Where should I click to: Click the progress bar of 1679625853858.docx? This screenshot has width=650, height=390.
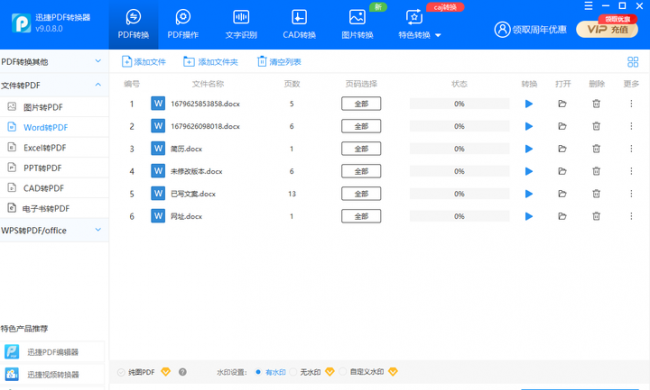pos(459,104)
